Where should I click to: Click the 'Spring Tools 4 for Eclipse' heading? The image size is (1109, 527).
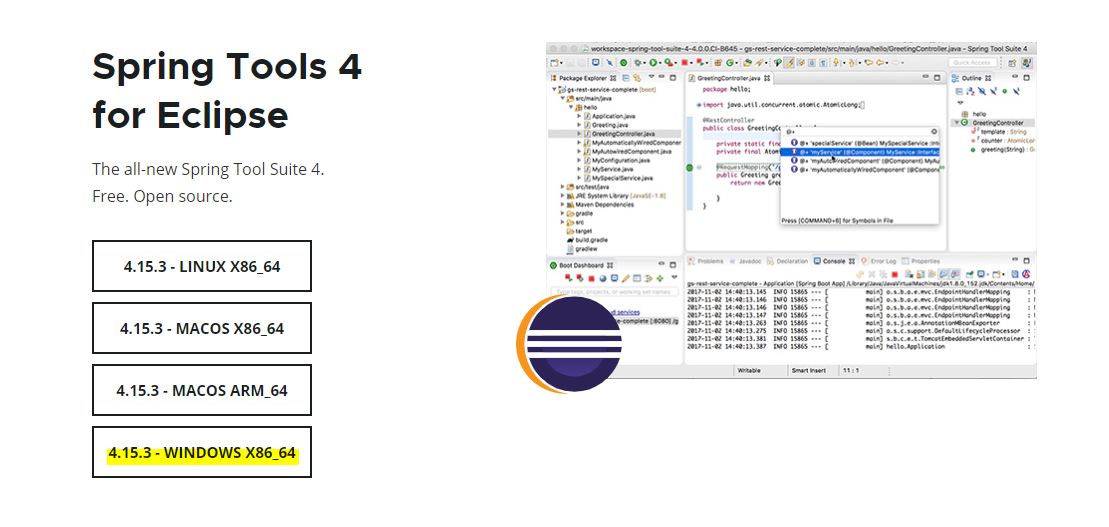[226, 90]
